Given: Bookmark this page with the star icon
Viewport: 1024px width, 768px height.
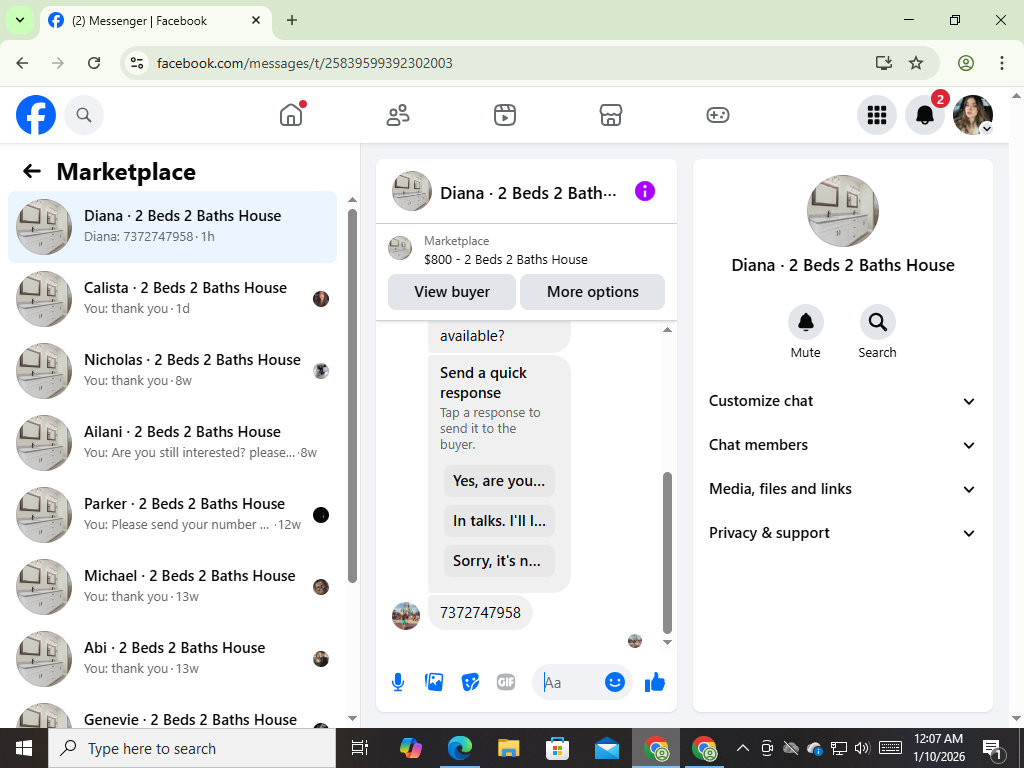Looking at the screenshot, I should click(916, 63).
